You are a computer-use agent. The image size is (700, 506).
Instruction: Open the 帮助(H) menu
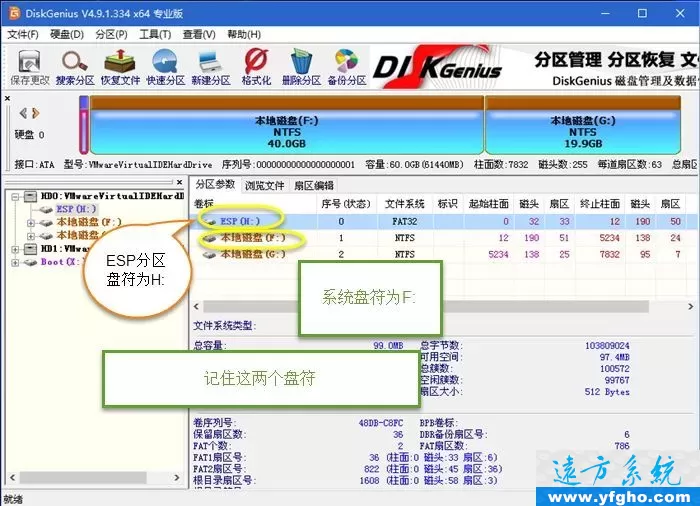[244, 34]
